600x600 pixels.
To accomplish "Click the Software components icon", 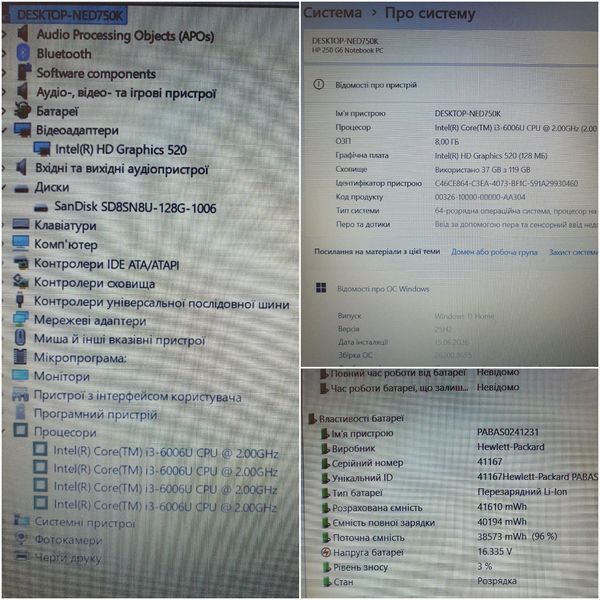I will coord(24,72).
